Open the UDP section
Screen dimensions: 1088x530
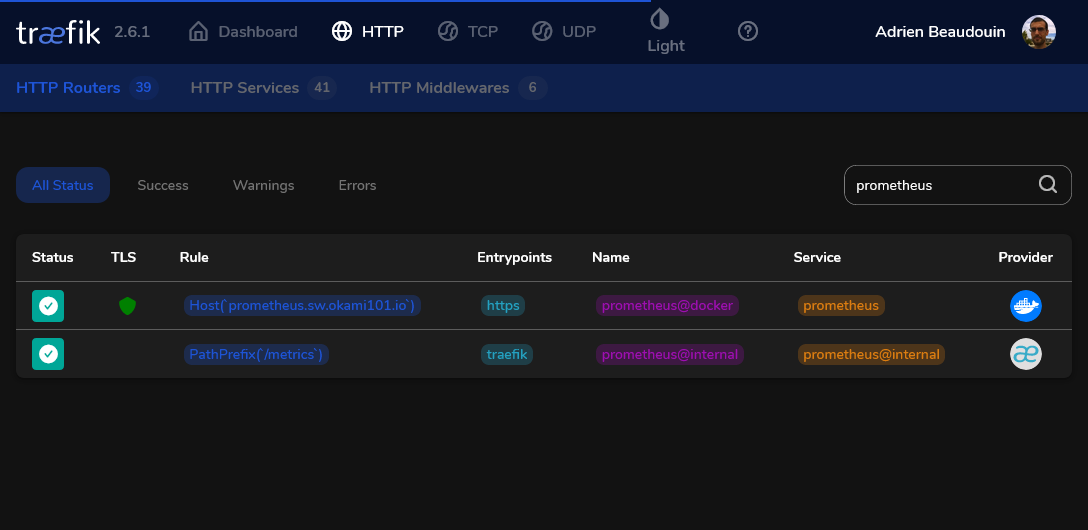[563, 31]
